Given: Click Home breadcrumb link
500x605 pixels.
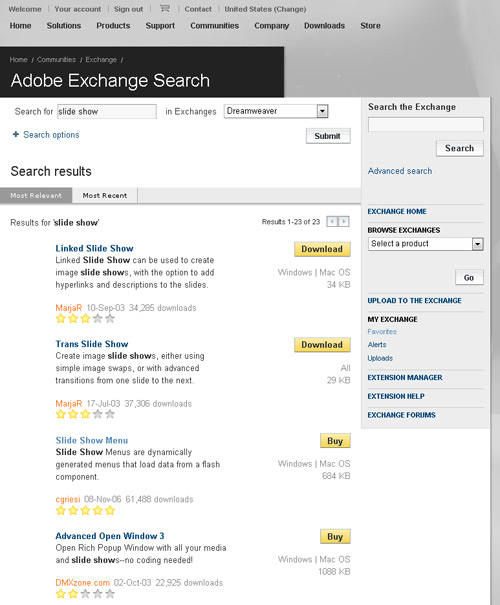Looking at the screenshot, I should [19, 59].
